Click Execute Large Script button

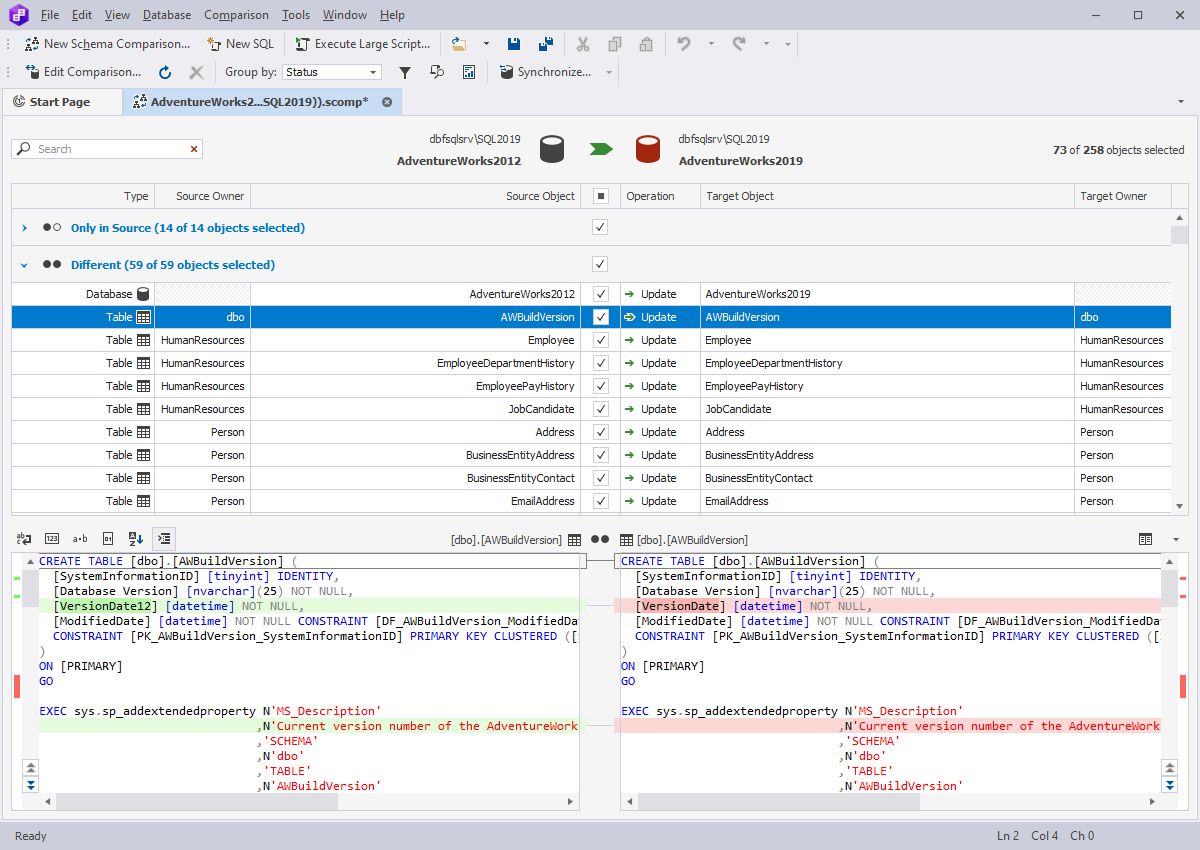click(x=362, y=44)
